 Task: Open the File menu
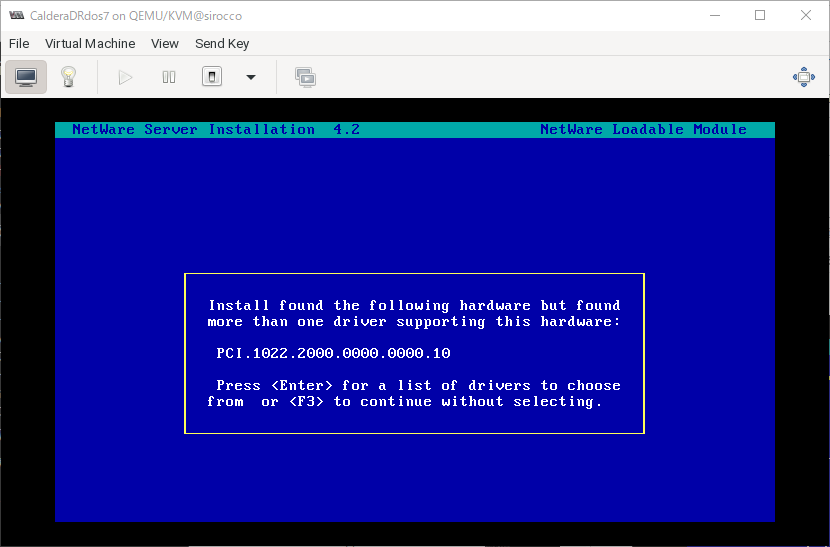click(x=19, y=43)
